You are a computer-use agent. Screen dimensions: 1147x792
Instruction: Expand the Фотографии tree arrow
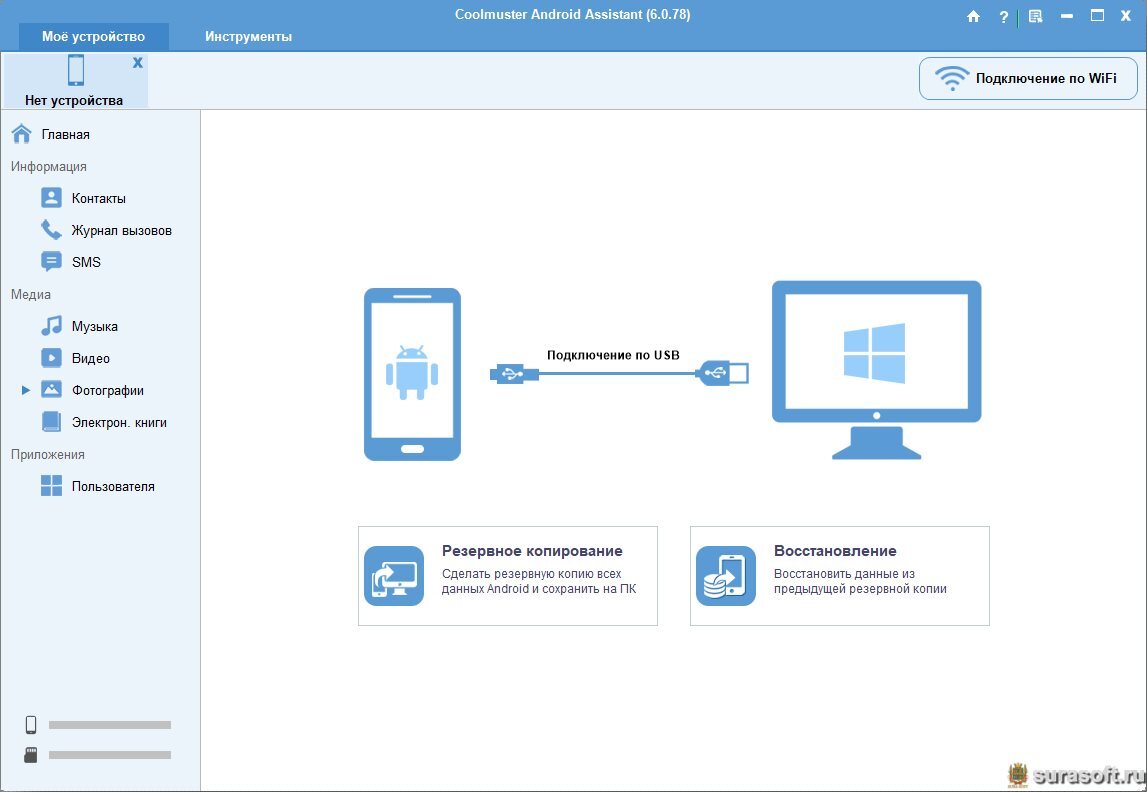pos(26,391)
